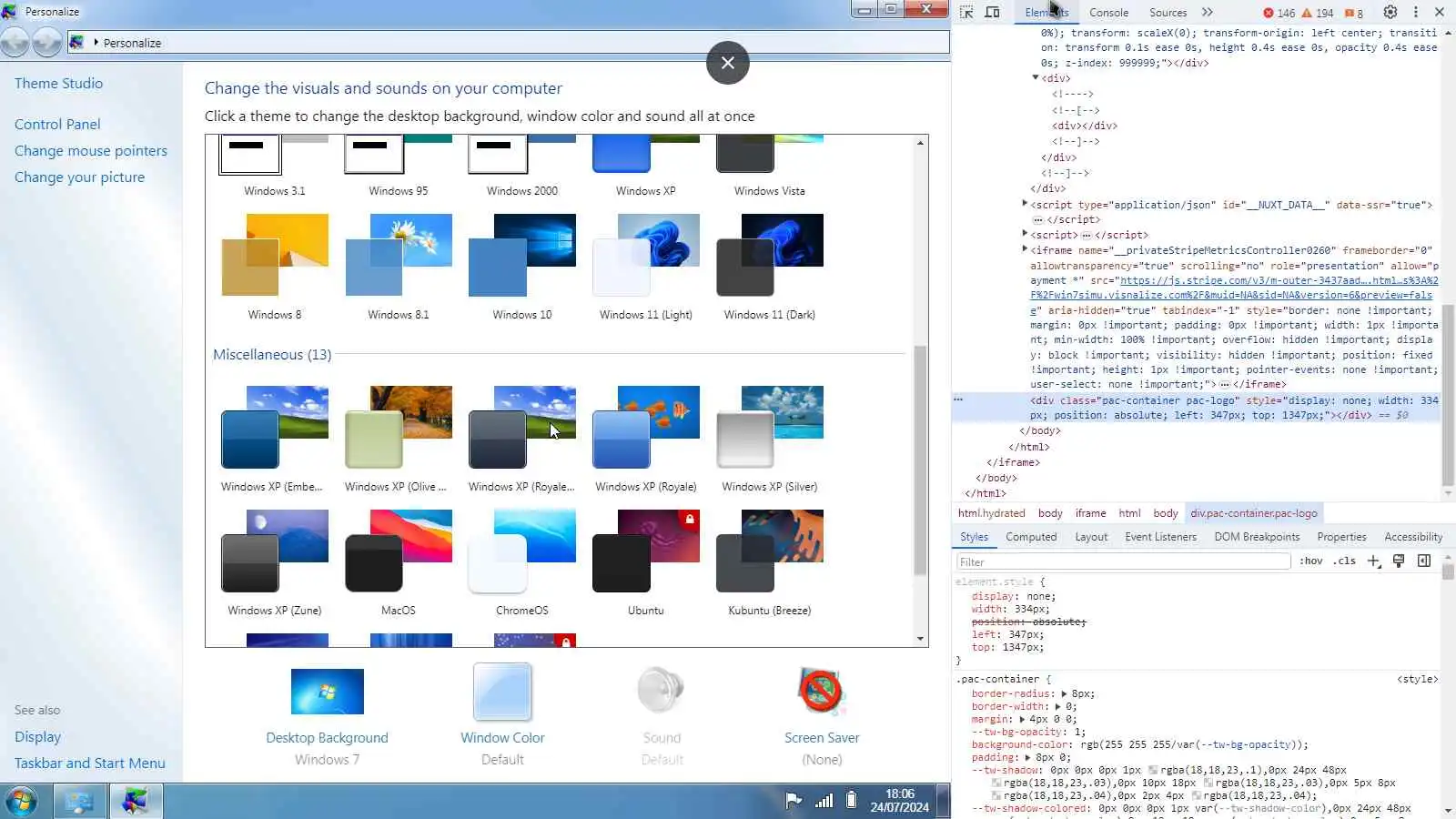Open the Accessibility tab
The image size is (1456, 819).
click(x=1413, y=537)
